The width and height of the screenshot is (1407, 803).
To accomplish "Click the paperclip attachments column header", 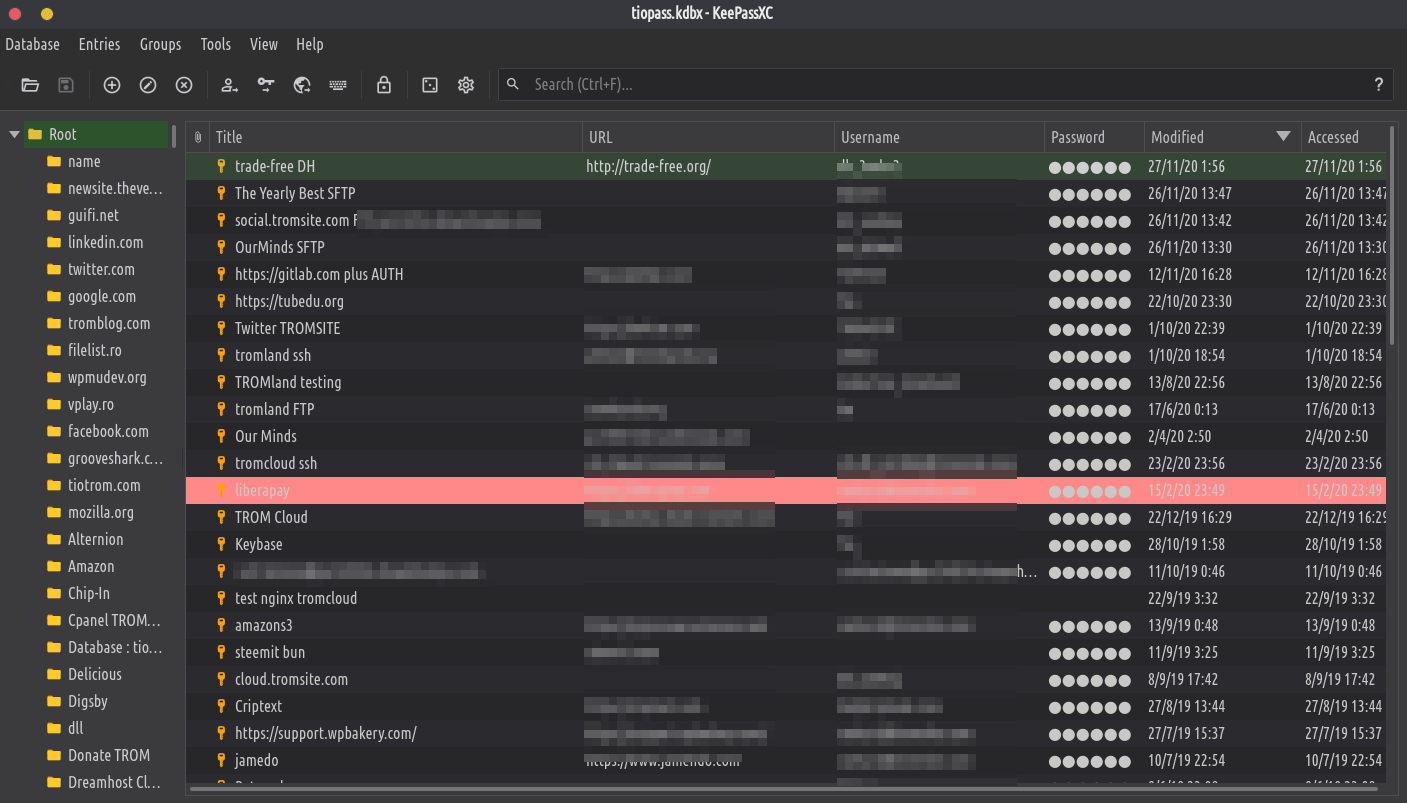I will click(x=198, y=137).
